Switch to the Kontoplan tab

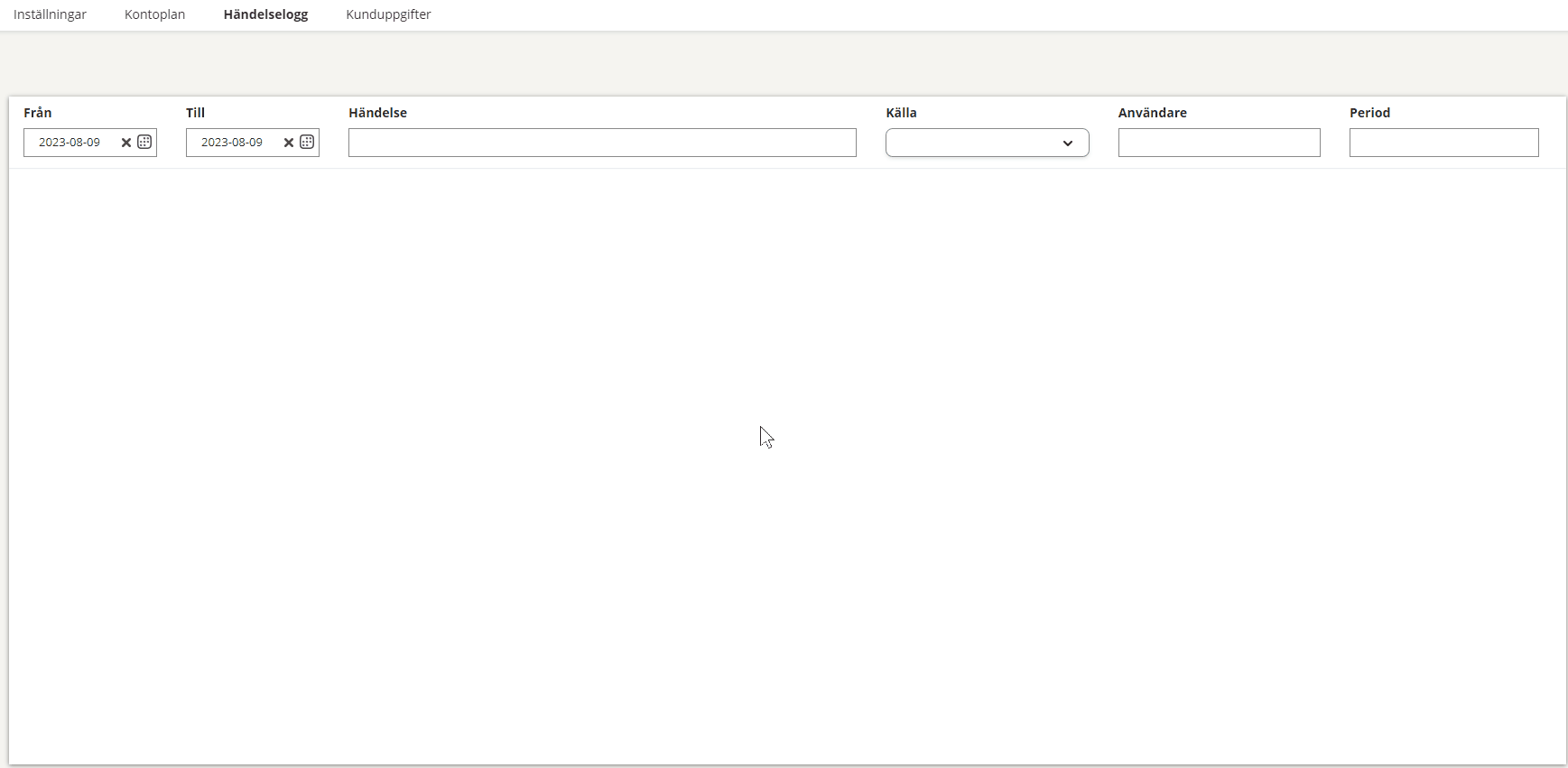coord(154,14)
